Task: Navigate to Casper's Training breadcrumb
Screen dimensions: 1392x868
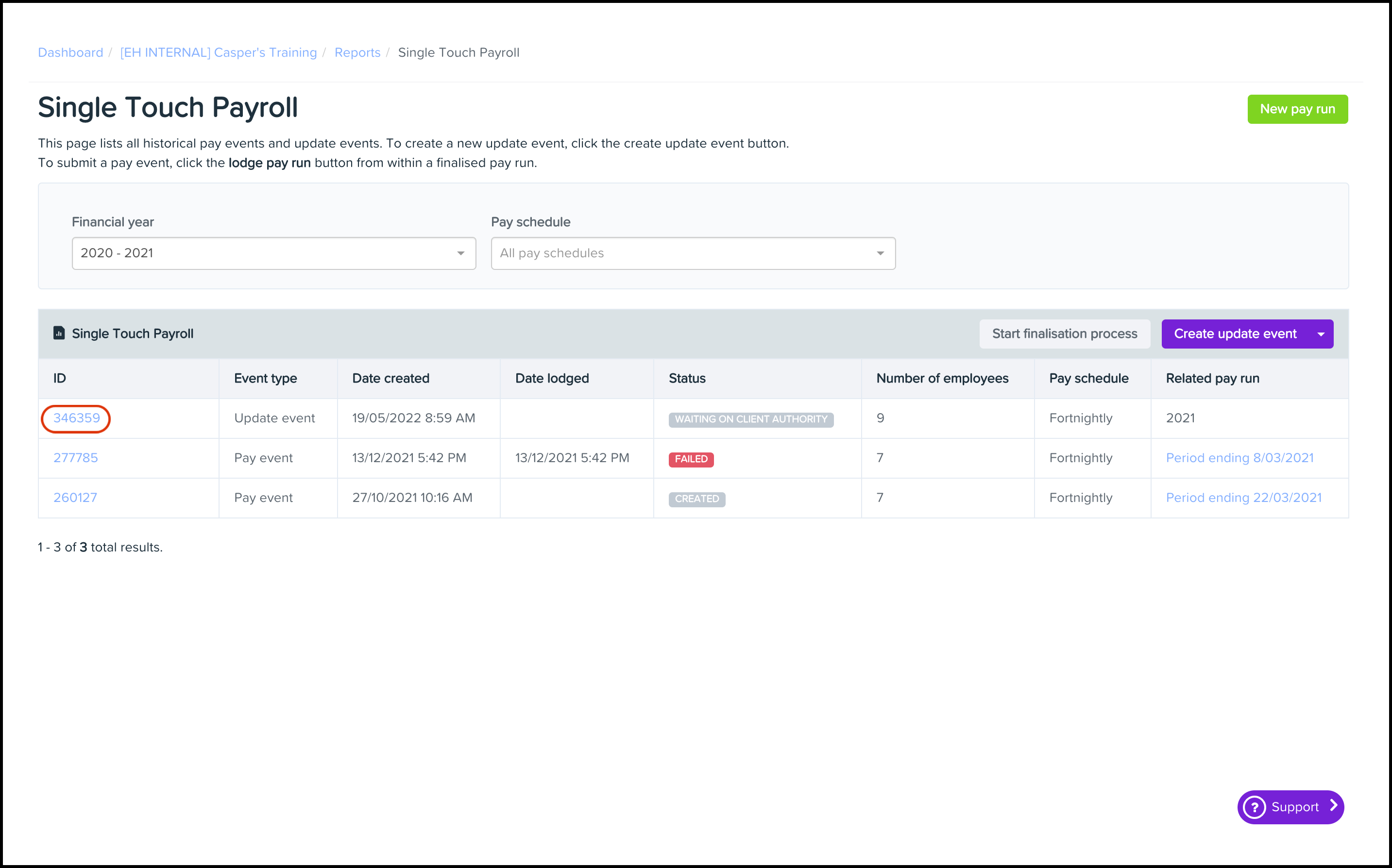Action: point(218,52)
